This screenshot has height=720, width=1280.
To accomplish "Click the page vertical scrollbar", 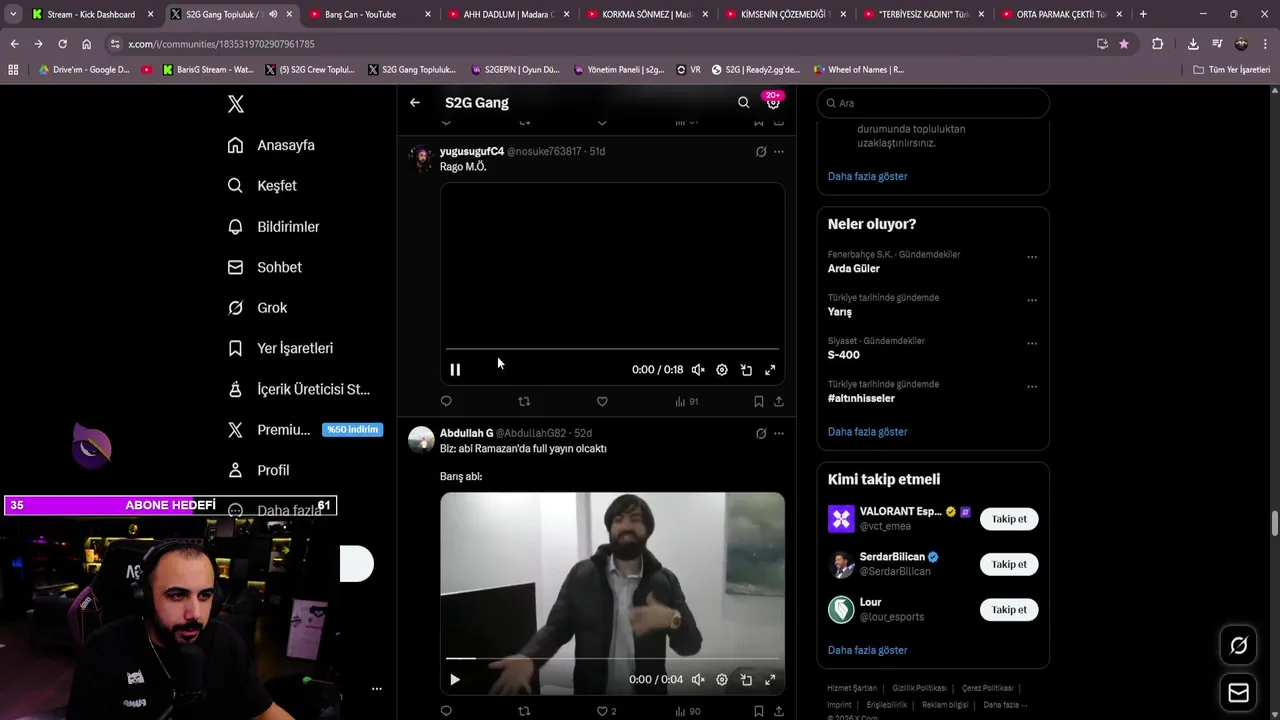I will tap(1275, 523).
